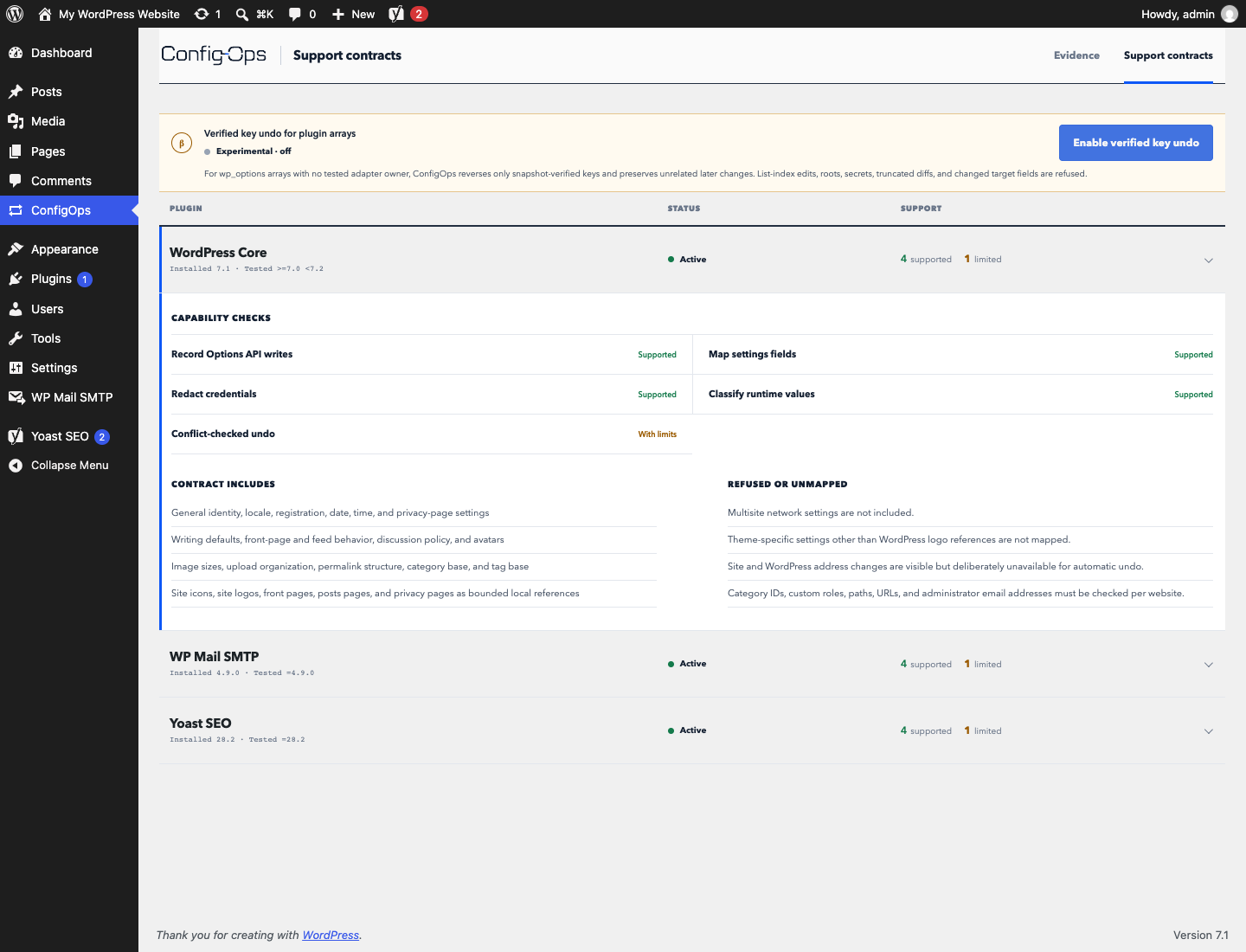Click Active status in Yoast SEO row
Screen dimensions: 1246x952
[x=687, y=730]
